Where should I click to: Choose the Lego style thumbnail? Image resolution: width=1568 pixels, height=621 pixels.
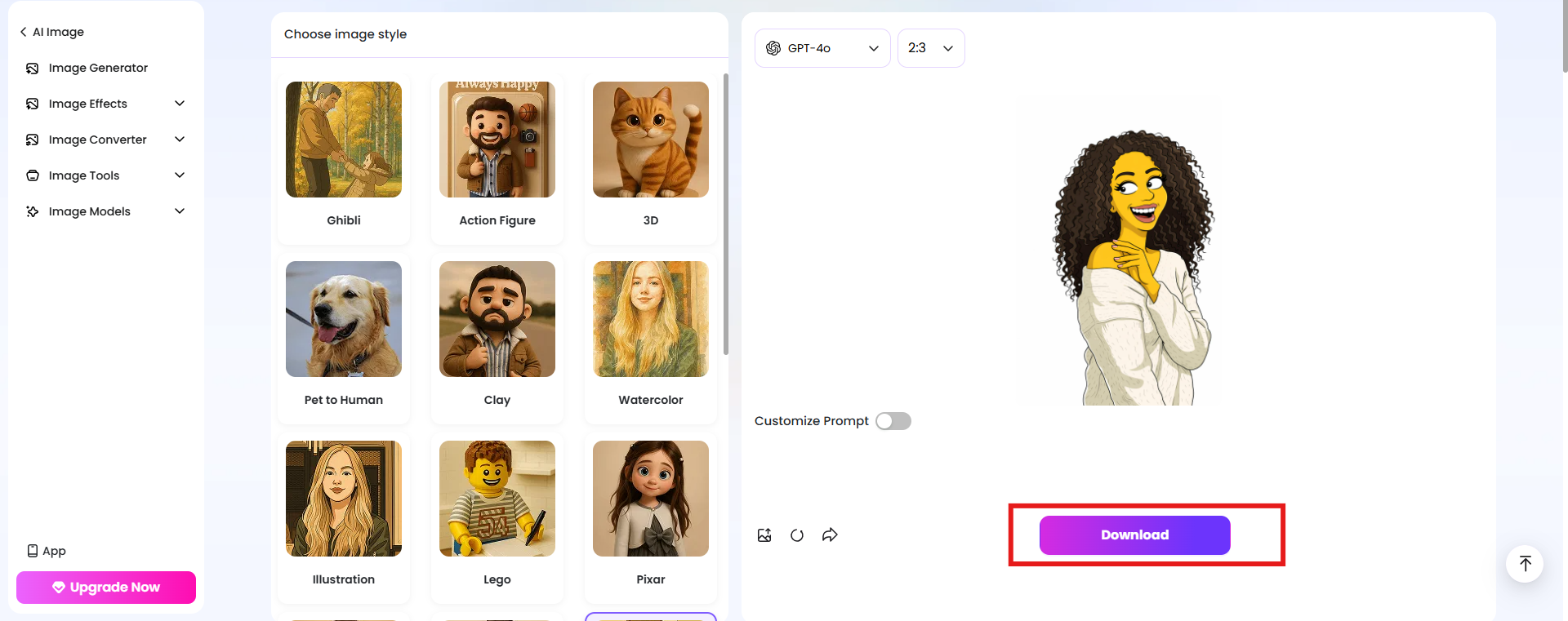[497, 499]
